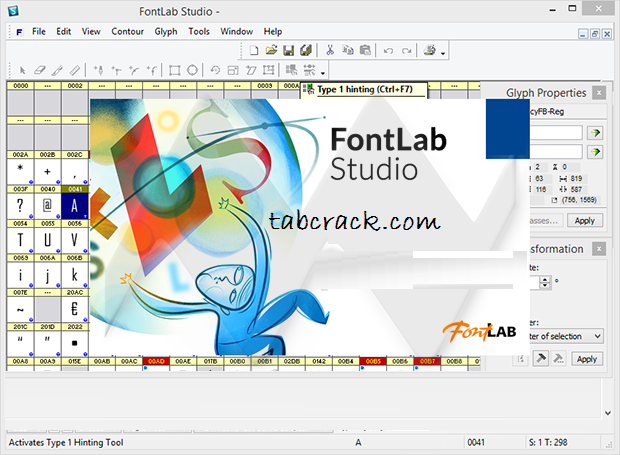This screenshot has height=455, width=620.
Task: Select the Ellipse shape tool
Action: (x=192, y=70)
